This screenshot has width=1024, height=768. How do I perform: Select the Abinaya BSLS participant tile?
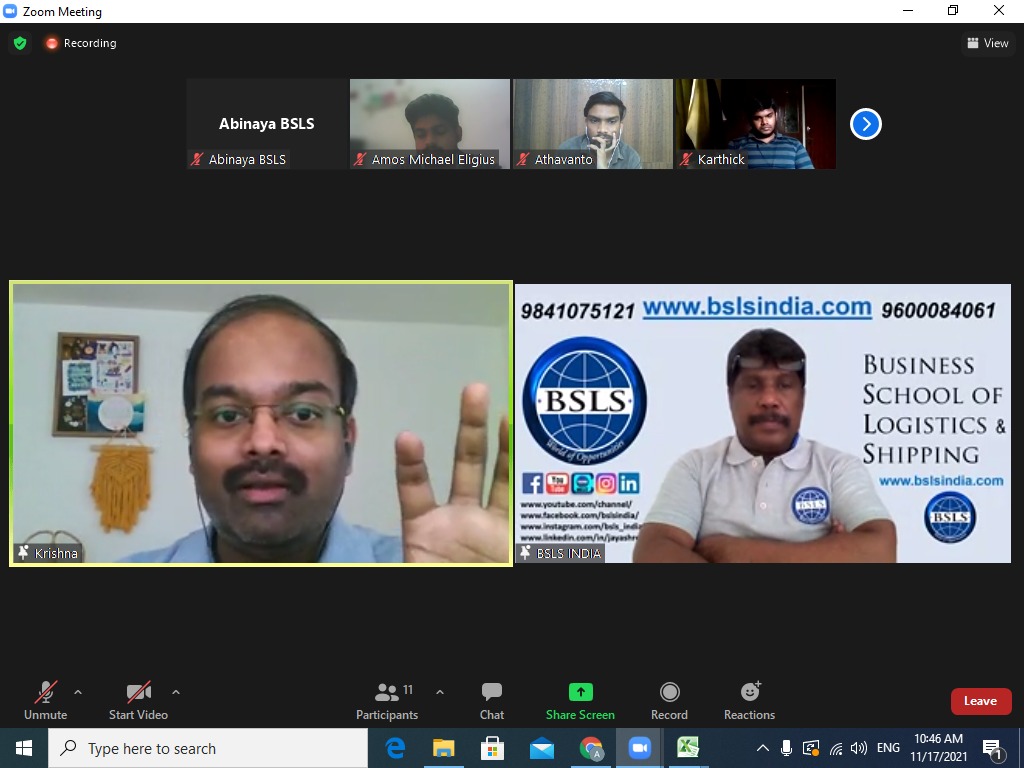[x=266, y=124]
